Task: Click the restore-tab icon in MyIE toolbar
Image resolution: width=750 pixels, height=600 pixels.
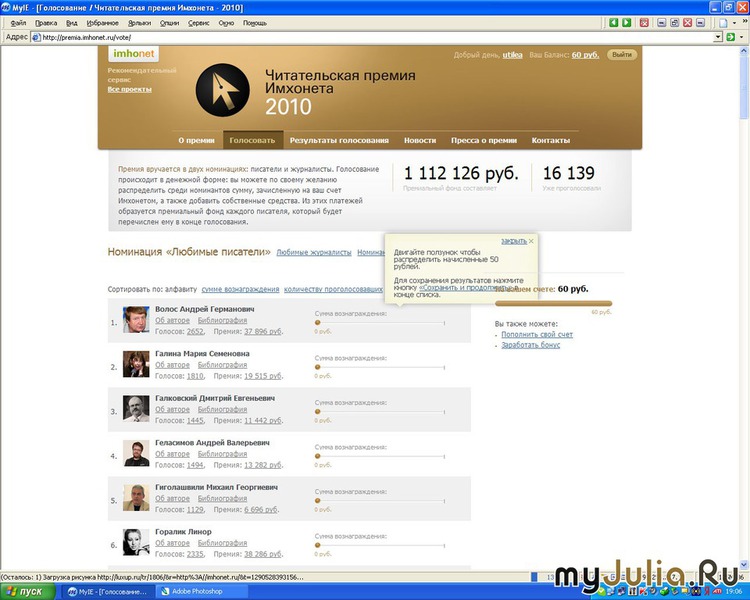Action: pos(675,22)
